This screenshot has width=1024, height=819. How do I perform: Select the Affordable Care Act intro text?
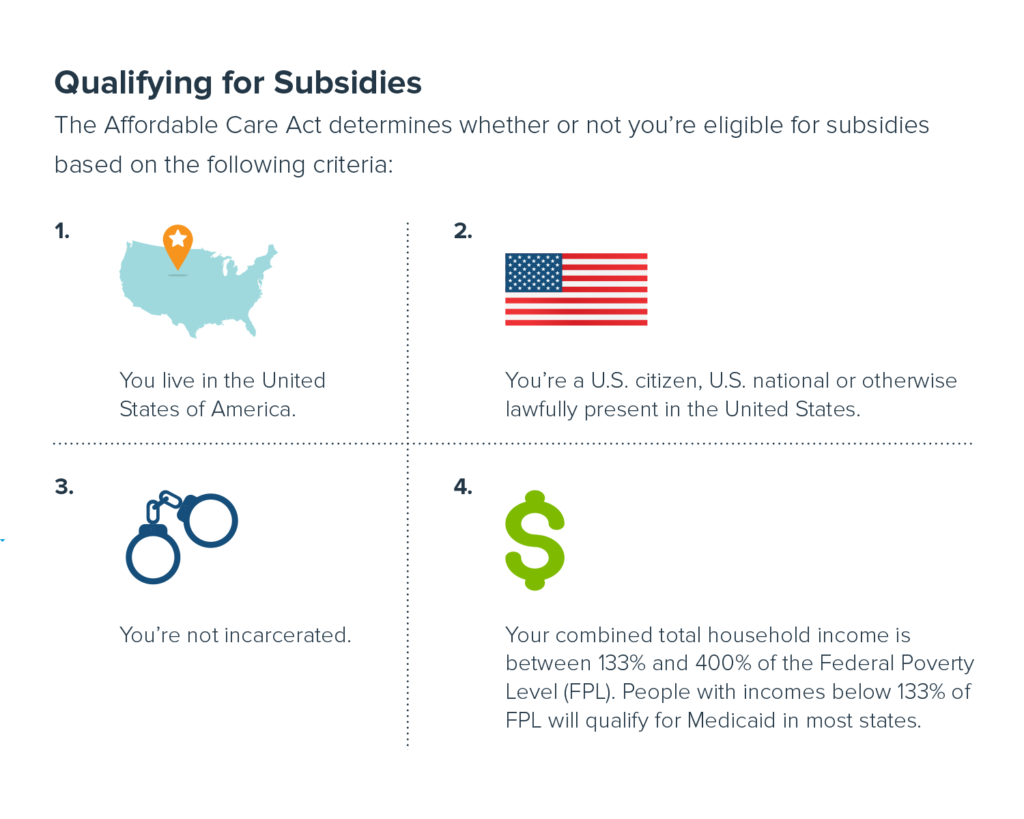click(x=492, y=144)
